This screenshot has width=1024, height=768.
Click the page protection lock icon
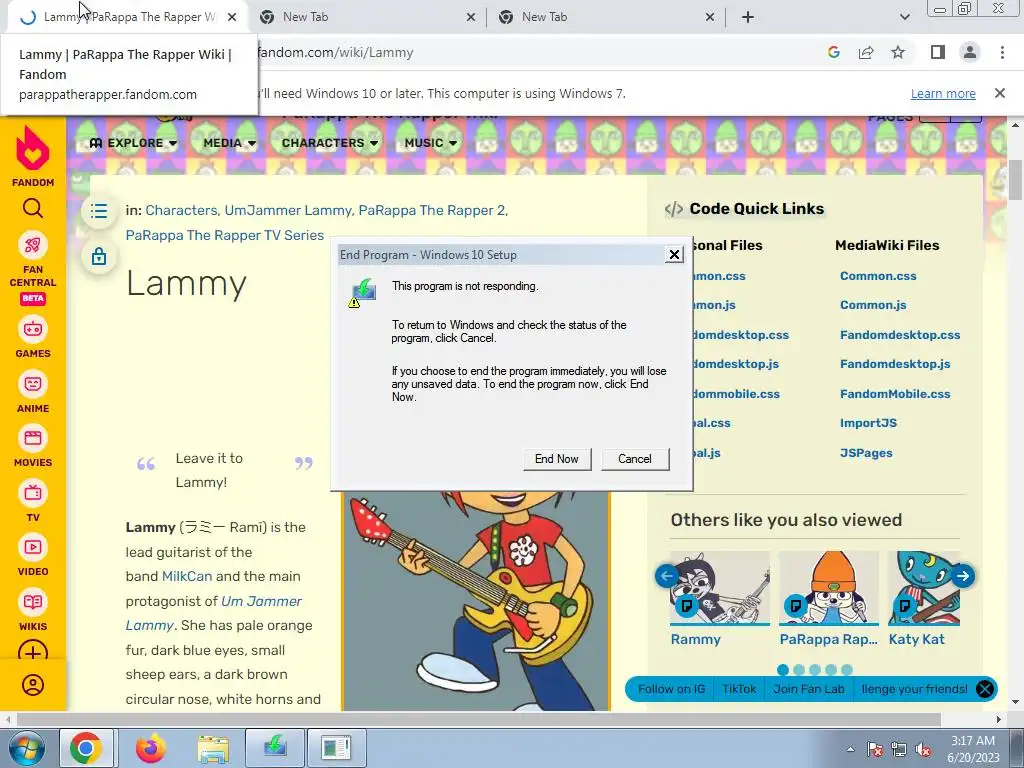coord(99,256)
